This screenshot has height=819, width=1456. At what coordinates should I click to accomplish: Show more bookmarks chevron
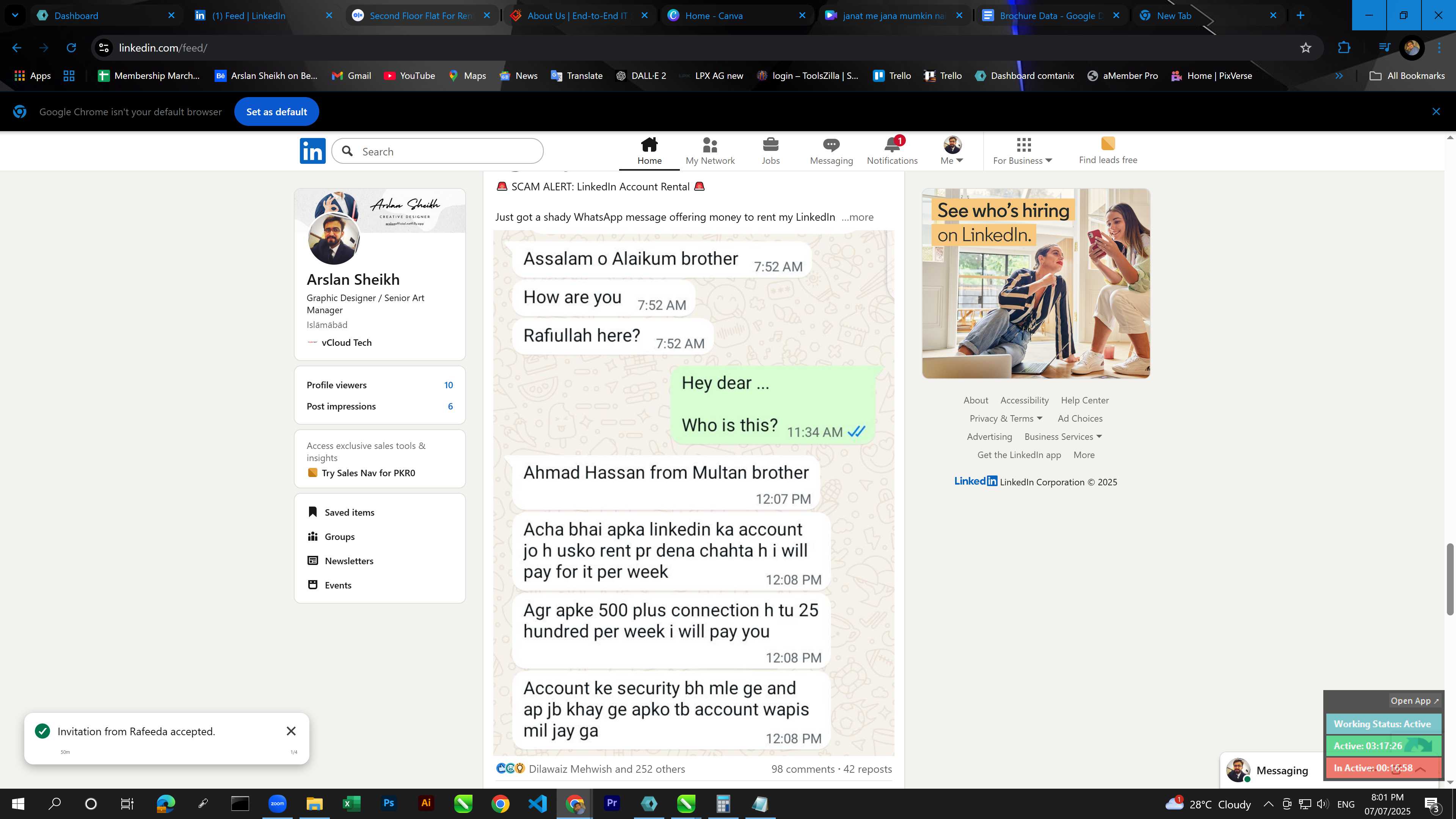[x=1338, y=76]
